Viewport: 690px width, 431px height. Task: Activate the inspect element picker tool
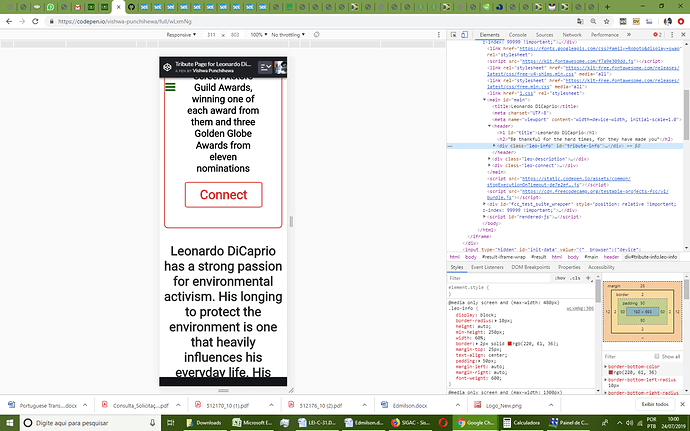[x=453, y=35]
